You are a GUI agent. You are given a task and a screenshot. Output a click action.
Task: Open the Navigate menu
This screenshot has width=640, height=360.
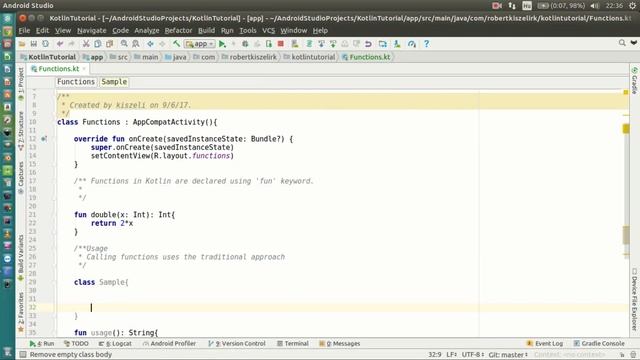pos(91,31)
